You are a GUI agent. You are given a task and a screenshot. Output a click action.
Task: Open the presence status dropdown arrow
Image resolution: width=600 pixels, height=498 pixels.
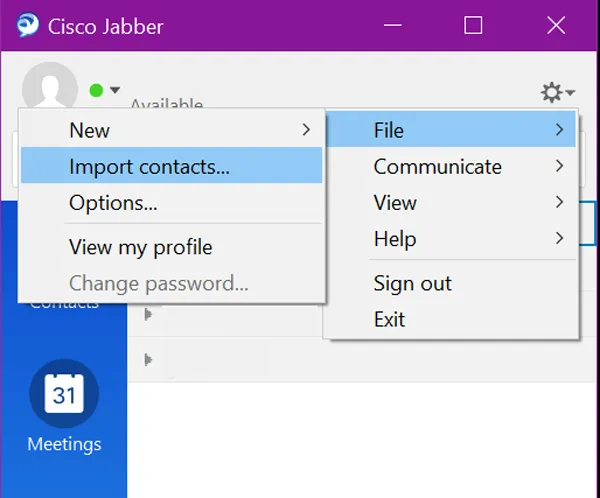(115, 91)
